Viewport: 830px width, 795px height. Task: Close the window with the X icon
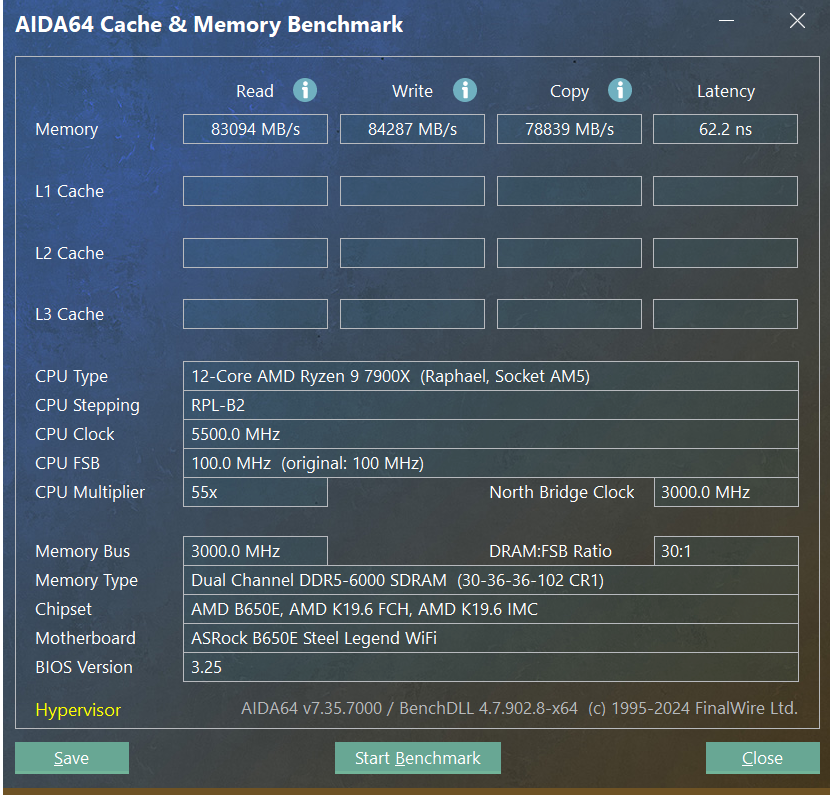[x=797, y=21]
